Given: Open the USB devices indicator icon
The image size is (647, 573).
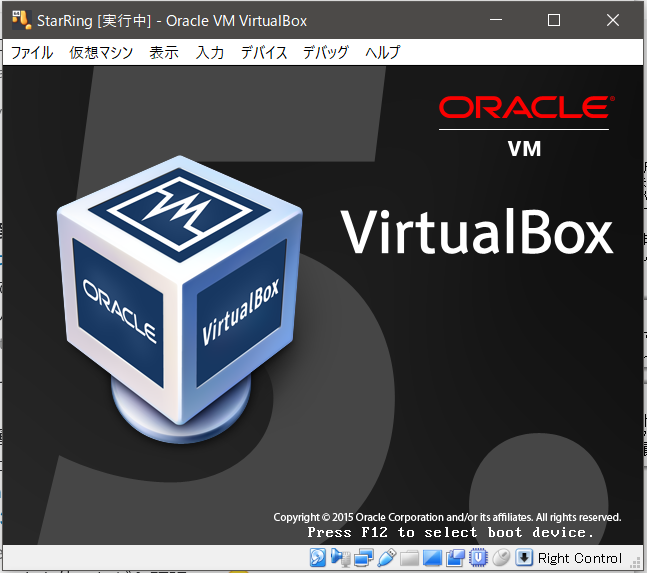Looking at the screenshot, I should (x=387, y=557).
